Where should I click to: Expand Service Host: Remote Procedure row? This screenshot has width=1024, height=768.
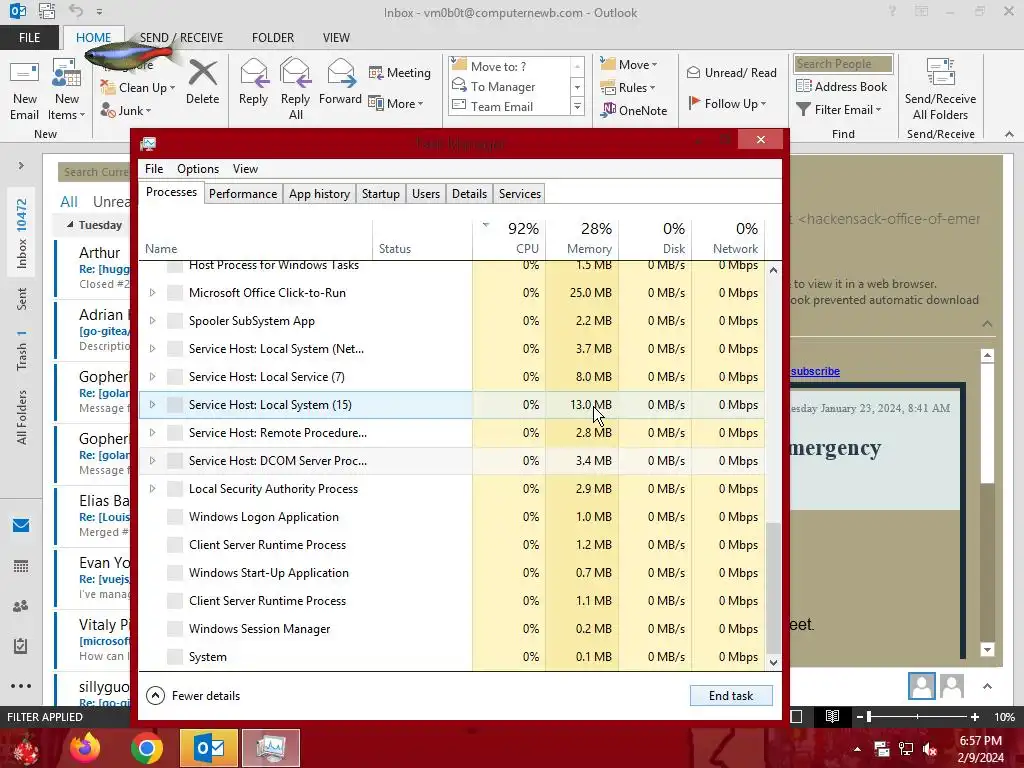coord(152,433)
